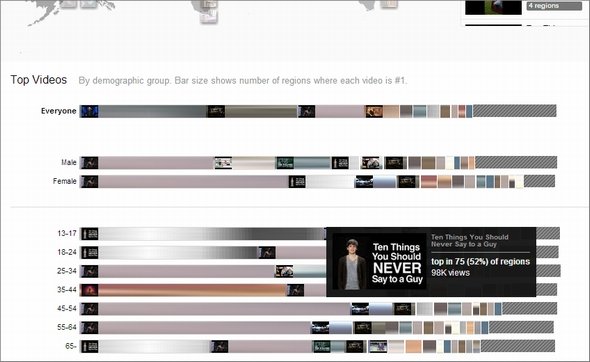Click the 'Female' row label
Viewport: 590px width, 362px height.
coord(65,181)
